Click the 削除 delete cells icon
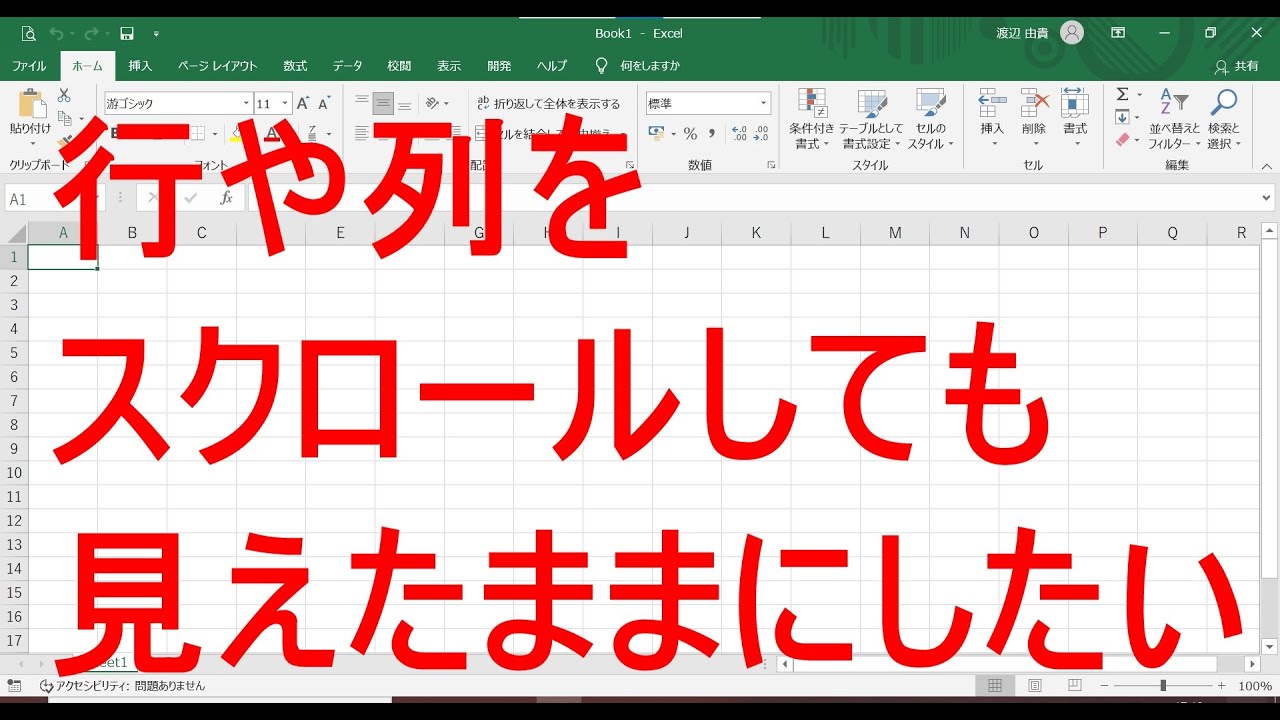1280x720 pixels. [x=1034, y=104]
